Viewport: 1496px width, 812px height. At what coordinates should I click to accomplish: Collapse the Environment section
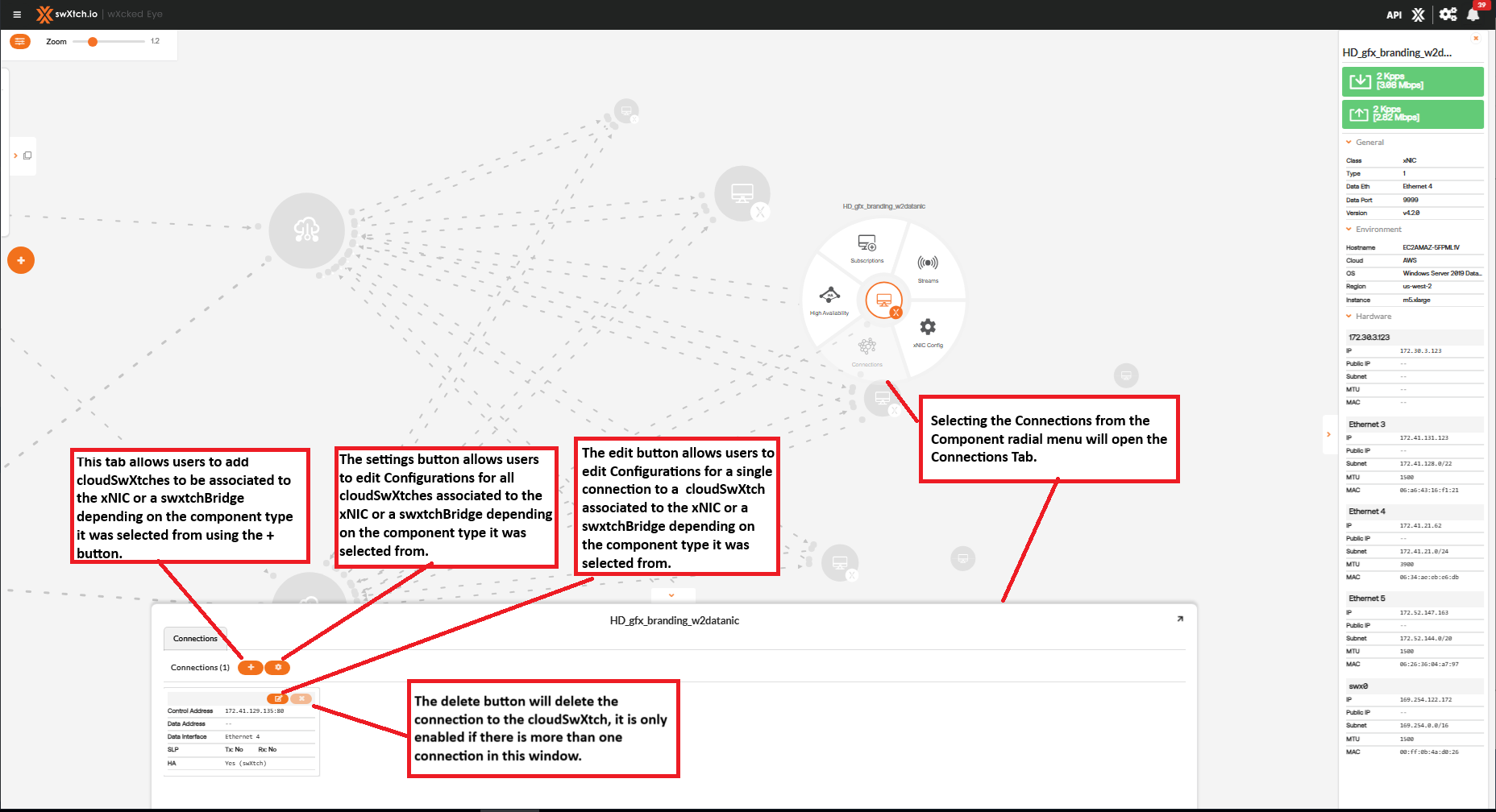[x=1349, y=230]
